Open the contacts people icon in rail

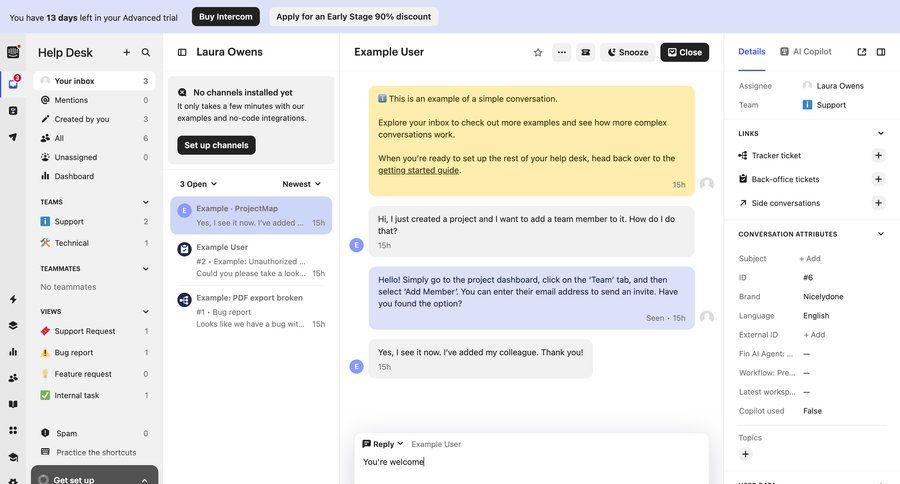[13, 378]
